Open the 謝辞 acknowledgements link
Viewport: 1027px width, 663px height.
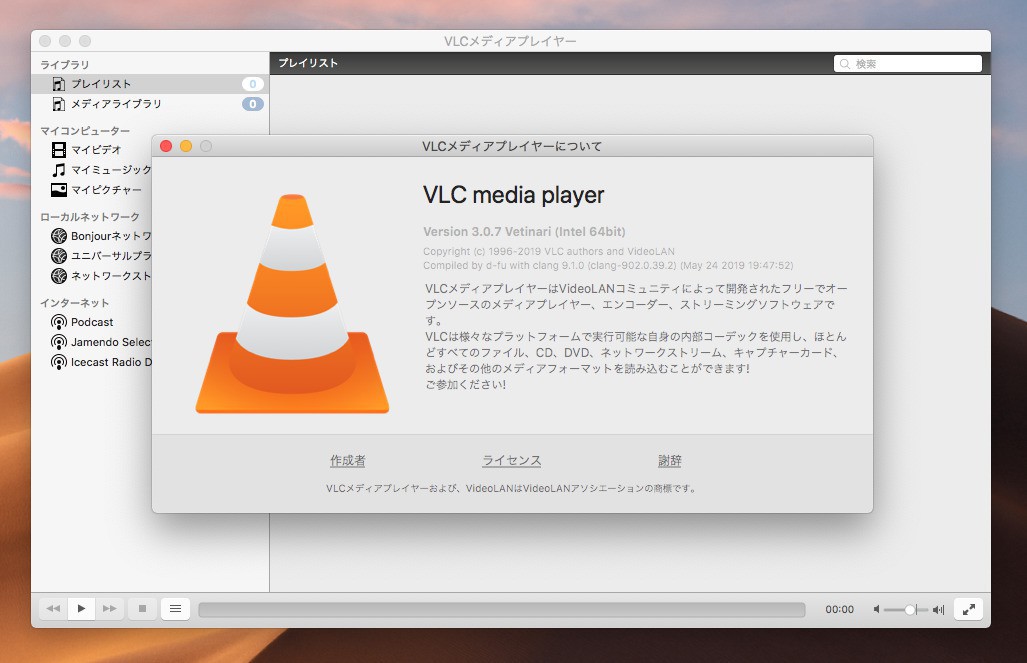pos(669,461)
